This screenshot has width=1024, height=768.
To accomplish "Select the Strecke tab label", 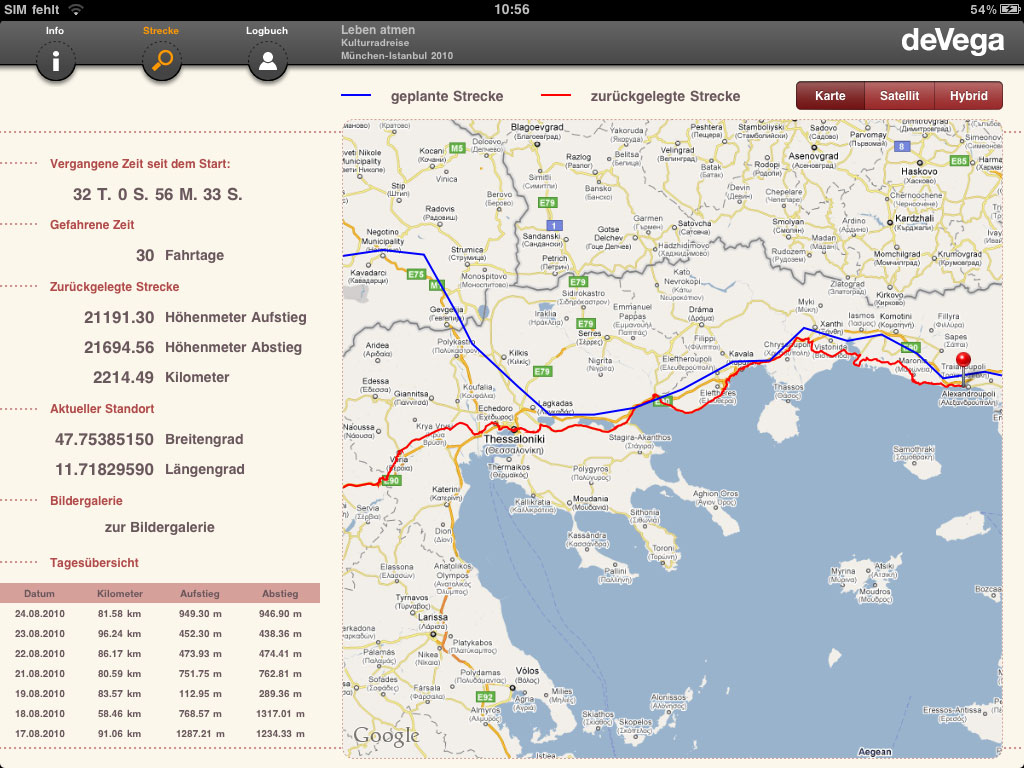I will [x=161, y=31].
